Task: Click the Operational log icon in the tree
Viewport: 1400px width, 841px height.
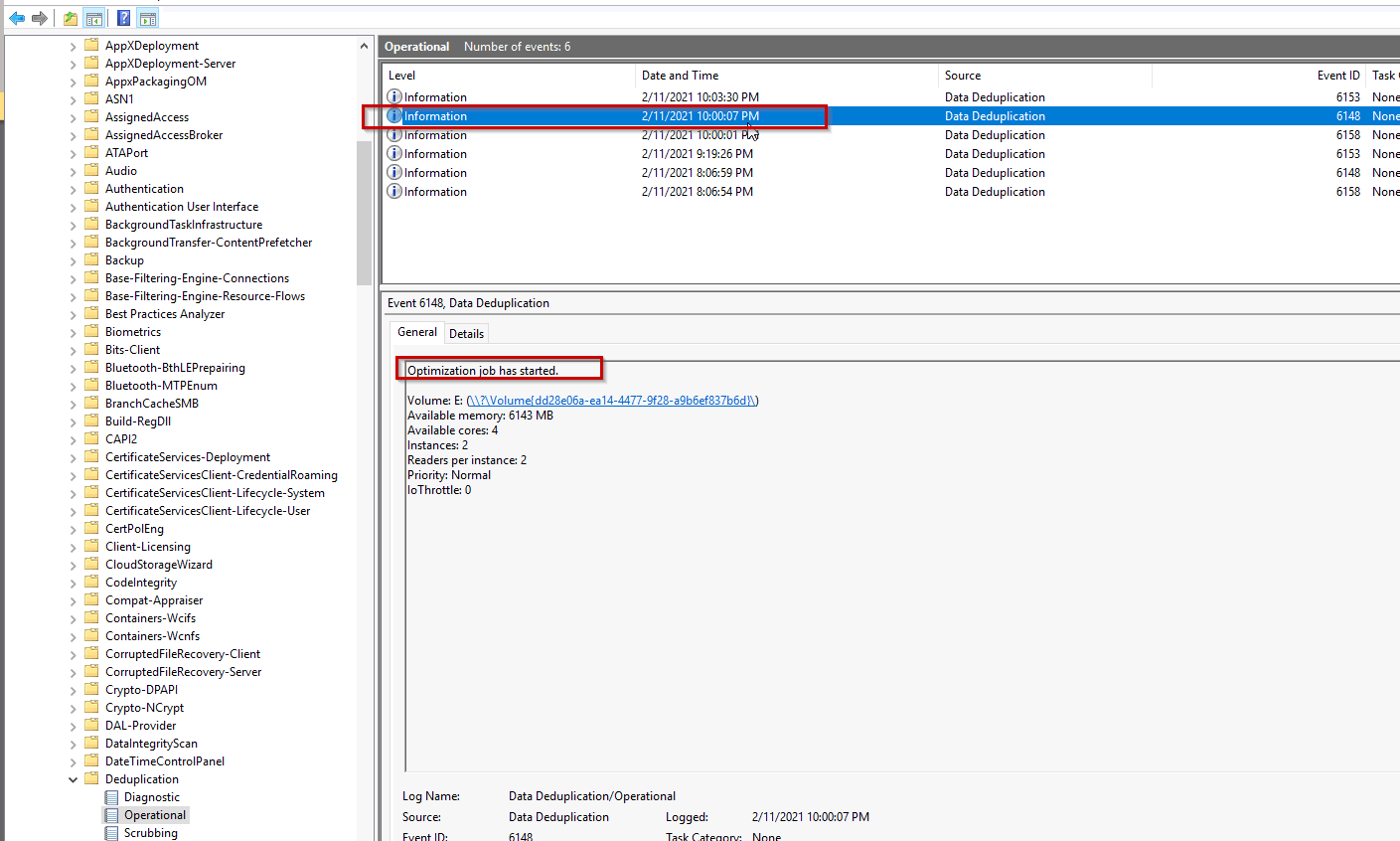Action: pos(111,815)
